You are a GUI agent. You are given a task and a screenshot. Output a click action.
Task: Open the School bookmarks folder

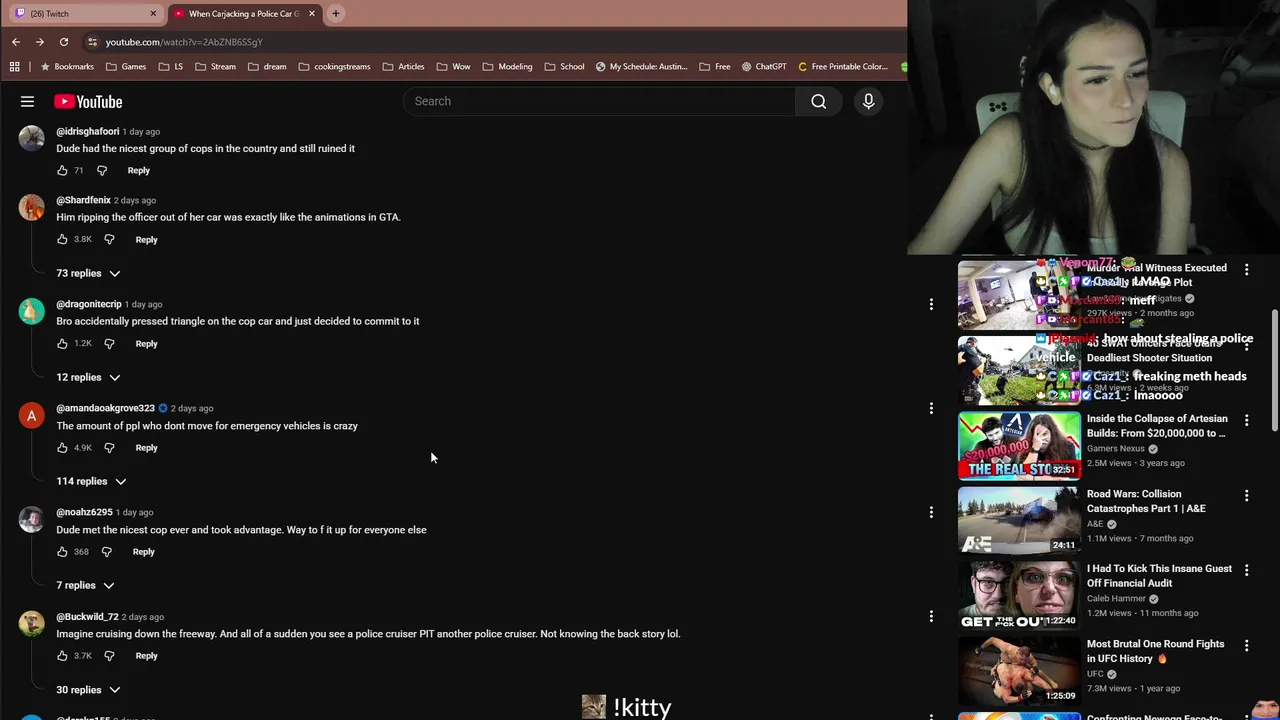pyautogui.click(x=564, y=67)
